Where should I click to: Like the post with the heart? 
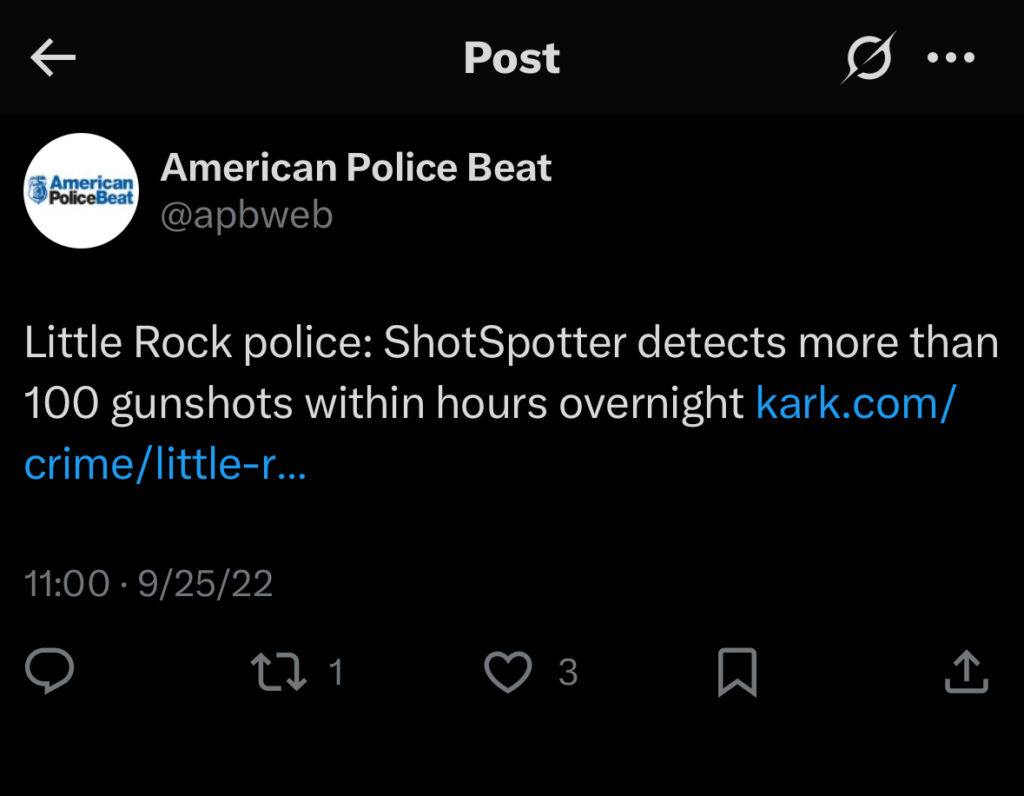[x=508, y=673]
